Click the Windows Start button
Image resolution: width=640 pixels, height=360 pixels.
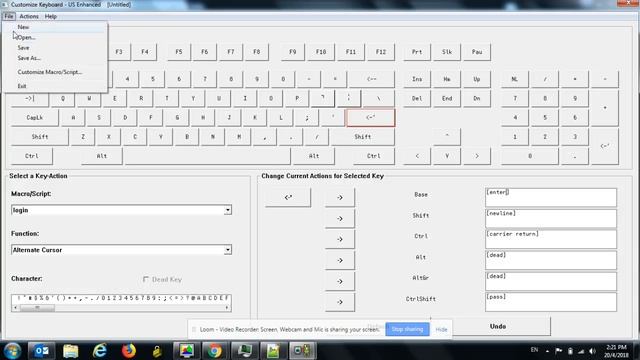click(x=12, y=351)
